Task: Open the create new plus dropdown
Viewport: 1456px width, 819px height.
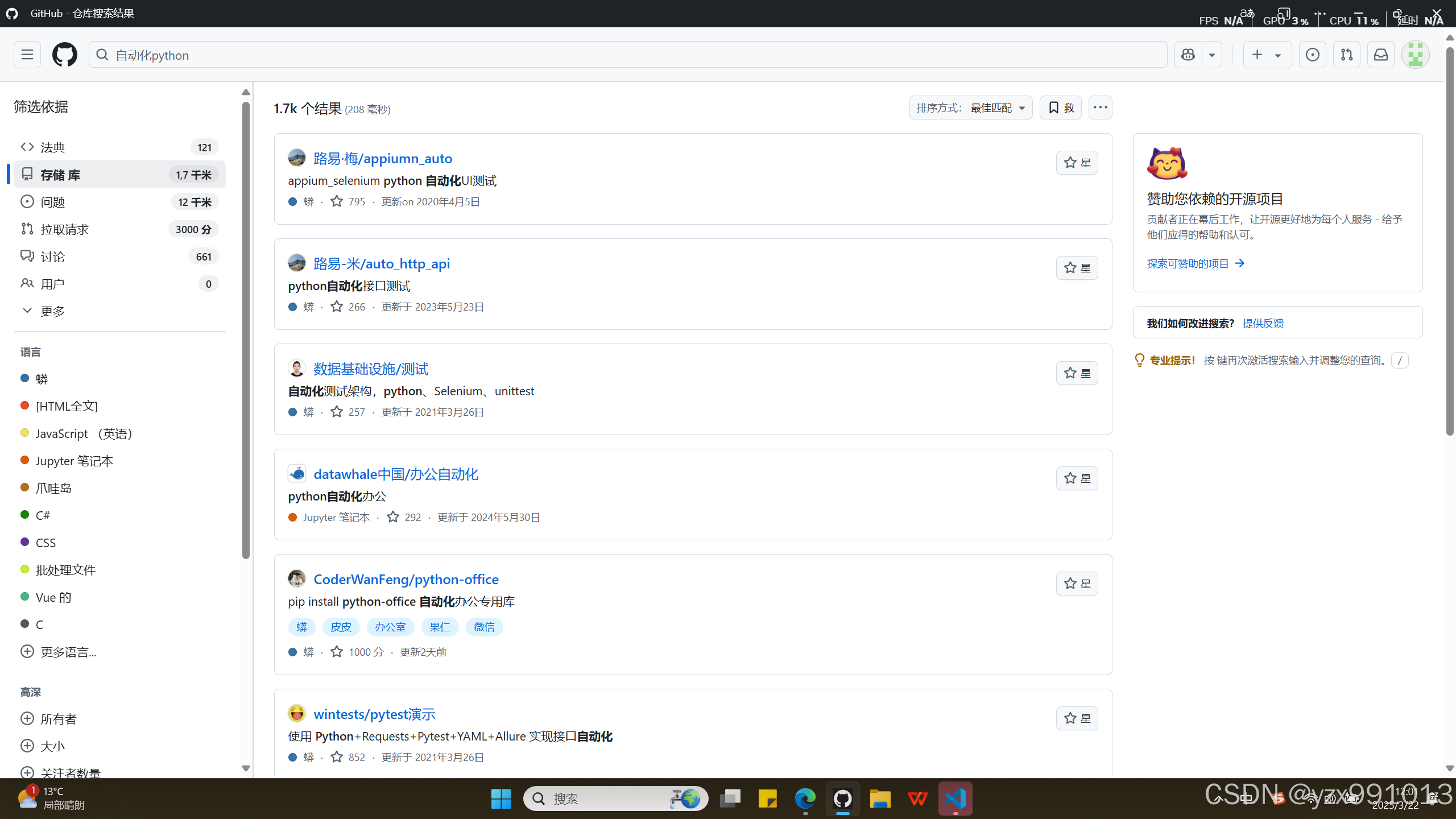Action: click(1267, 55)
